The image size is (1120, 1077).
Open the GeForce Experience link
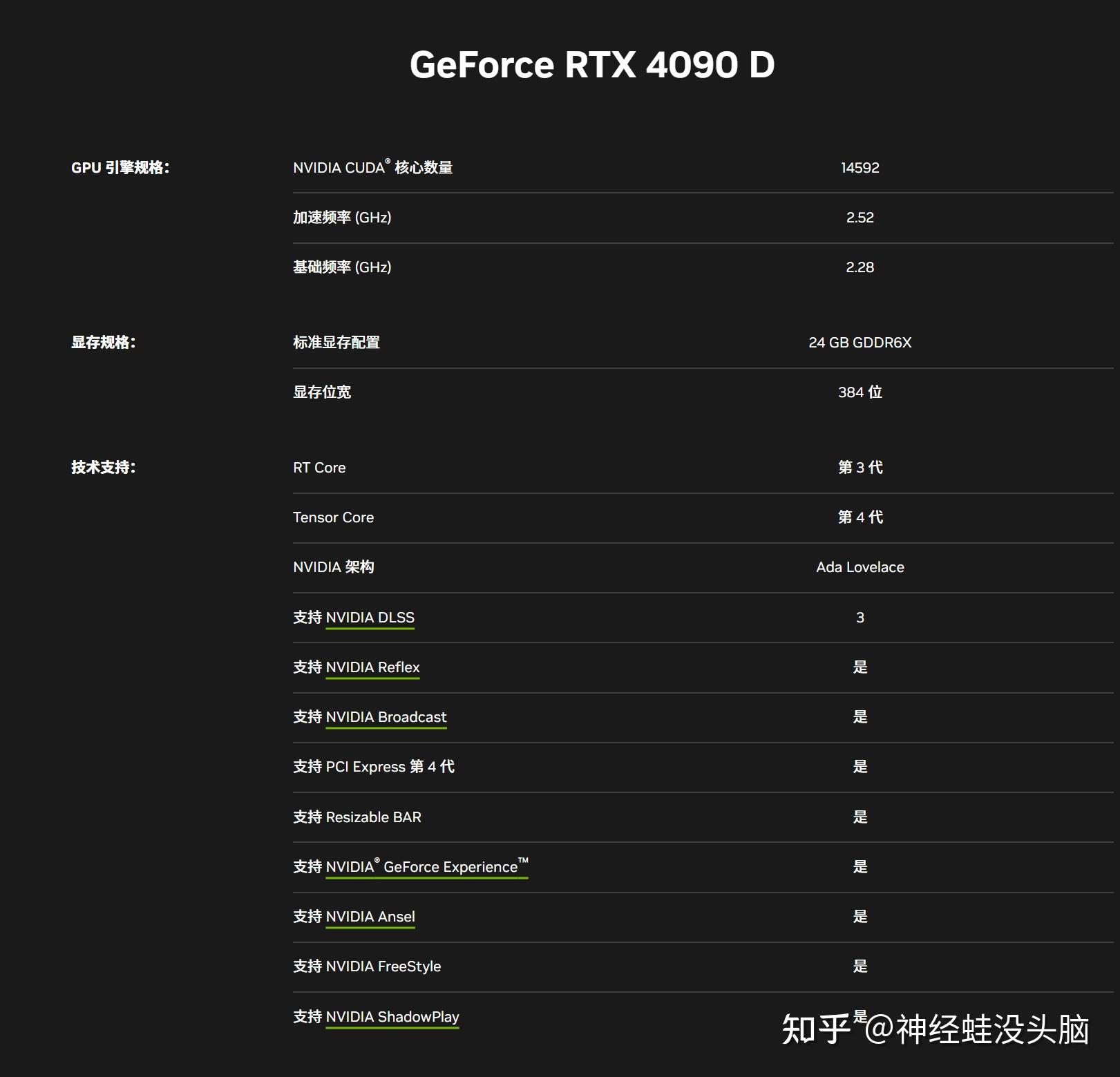click(x=425, y=866)
